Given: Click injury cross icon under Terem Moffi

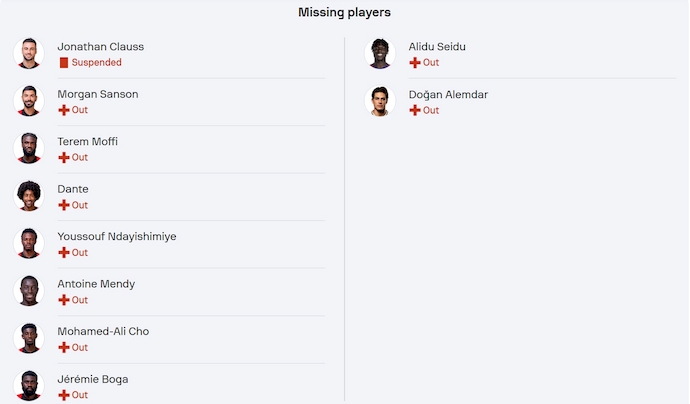Looking at the screenshot, I should click(64, 157).
